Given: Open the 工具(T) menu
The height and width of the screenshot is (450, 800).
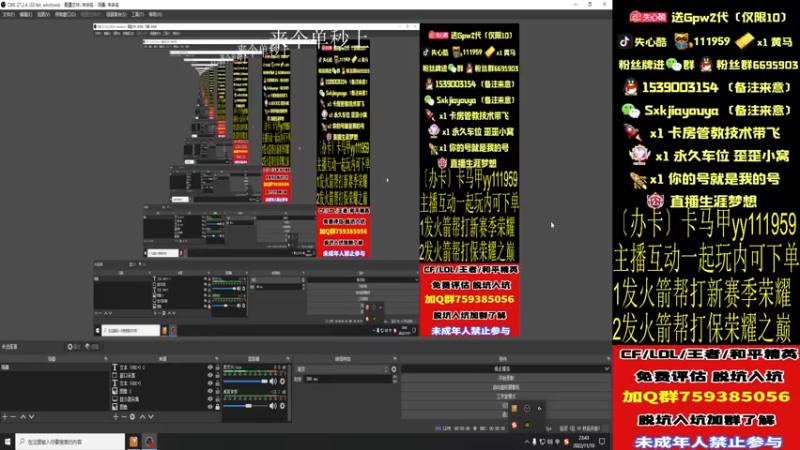Looking at the screenshot, I should [x=137, y=14].
